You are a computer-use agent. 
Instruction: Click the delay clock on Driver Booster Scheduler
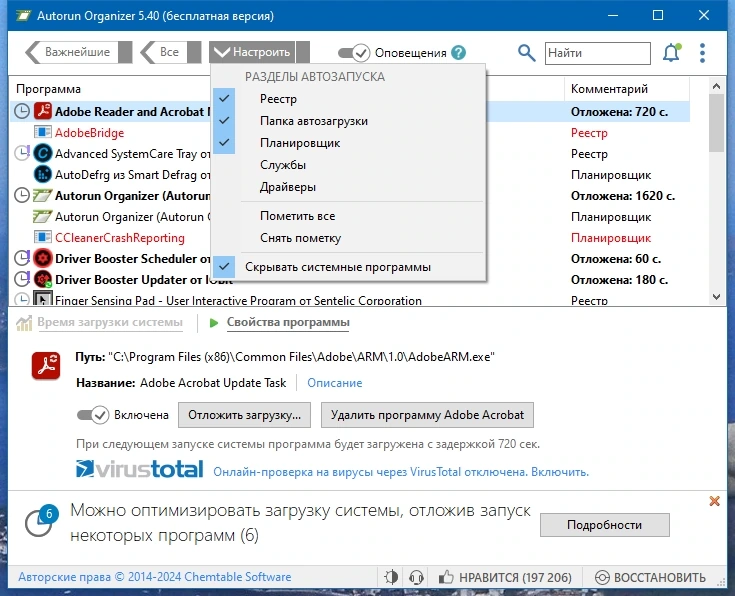(22, 258)
